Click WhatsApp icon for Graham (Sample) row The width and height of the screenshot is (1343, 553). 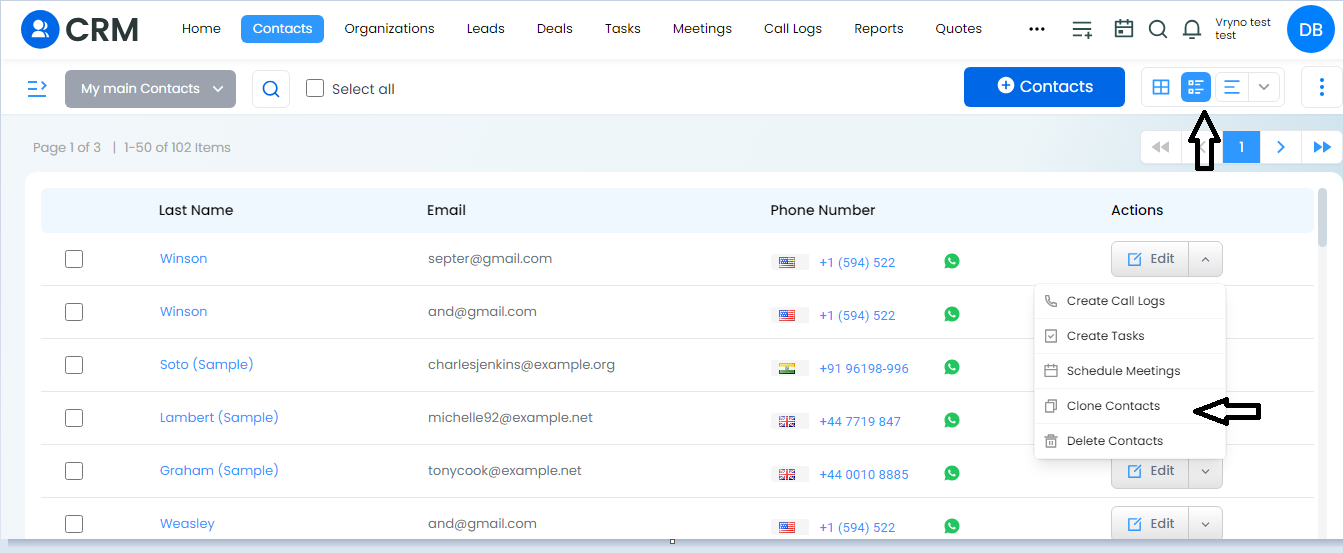tap(952, 473)
